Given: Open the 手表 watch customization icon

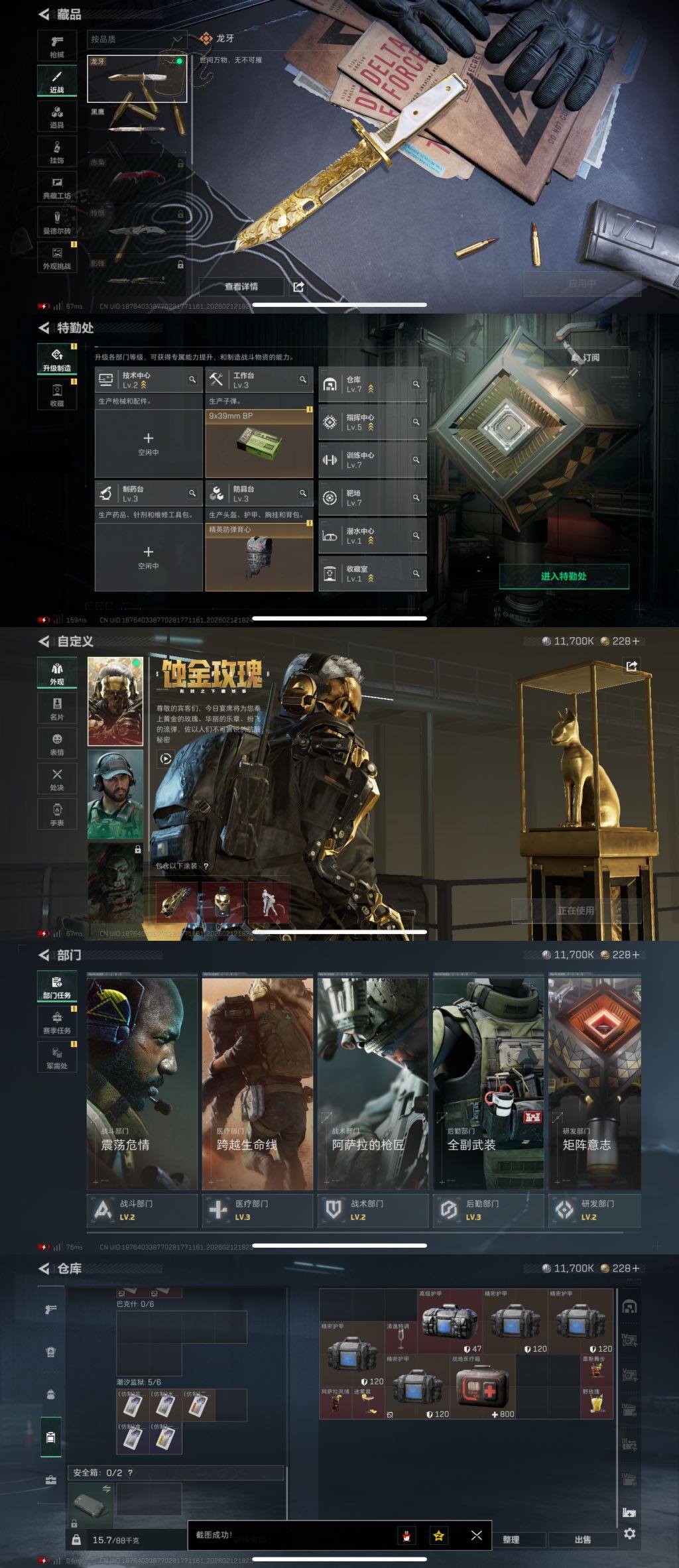Looking at the screenshot, I should (x=57, y=814).
